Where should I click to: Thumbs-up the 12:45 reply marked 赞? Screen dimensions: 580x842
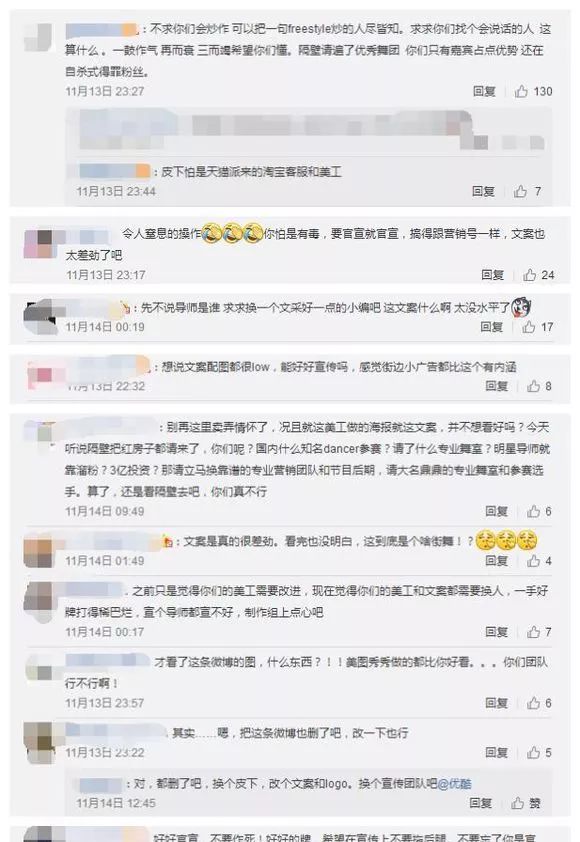click(x=517, y=803)
